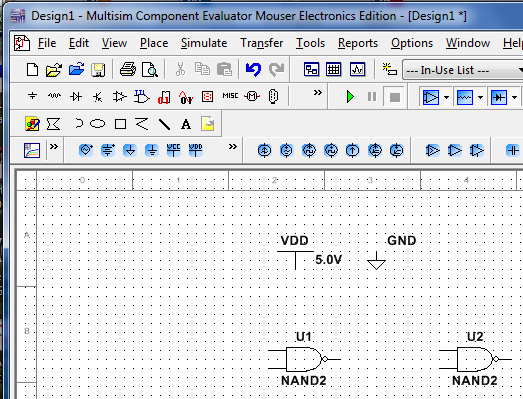Click the Print icon in toolbar
Image resolution: width=523 pixels, height=399 pixels.
(x=128, y=69)
